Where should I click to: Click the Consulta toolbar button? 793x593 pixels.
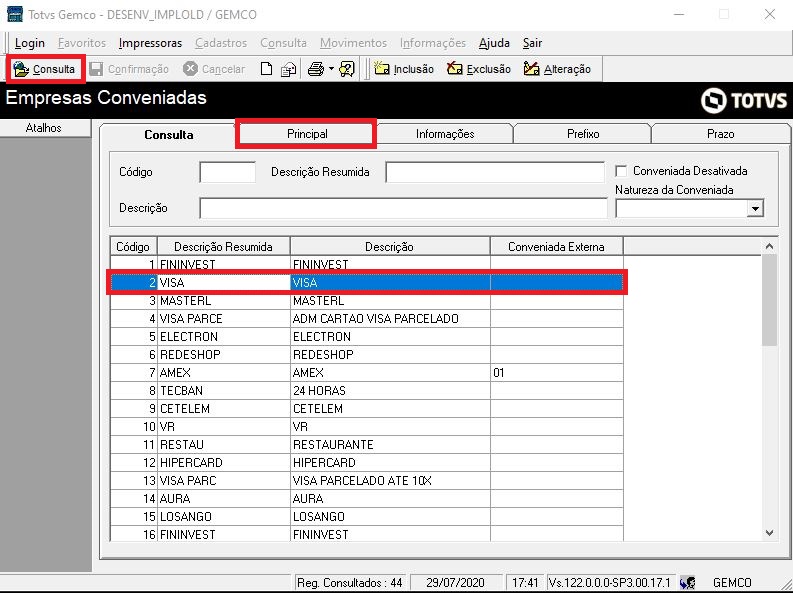[x=45, y=69]
